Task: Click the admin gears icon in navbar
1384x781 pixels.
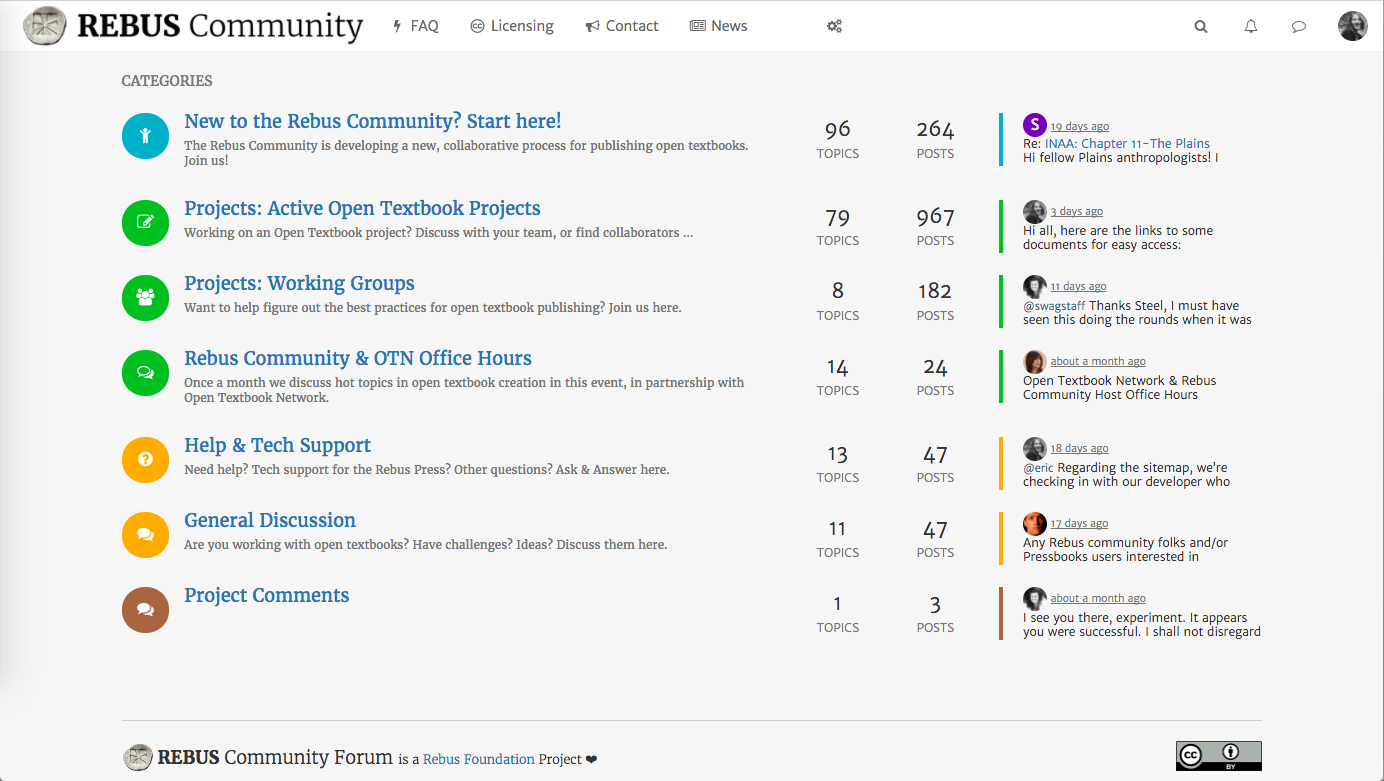Action: coord(834,26)
